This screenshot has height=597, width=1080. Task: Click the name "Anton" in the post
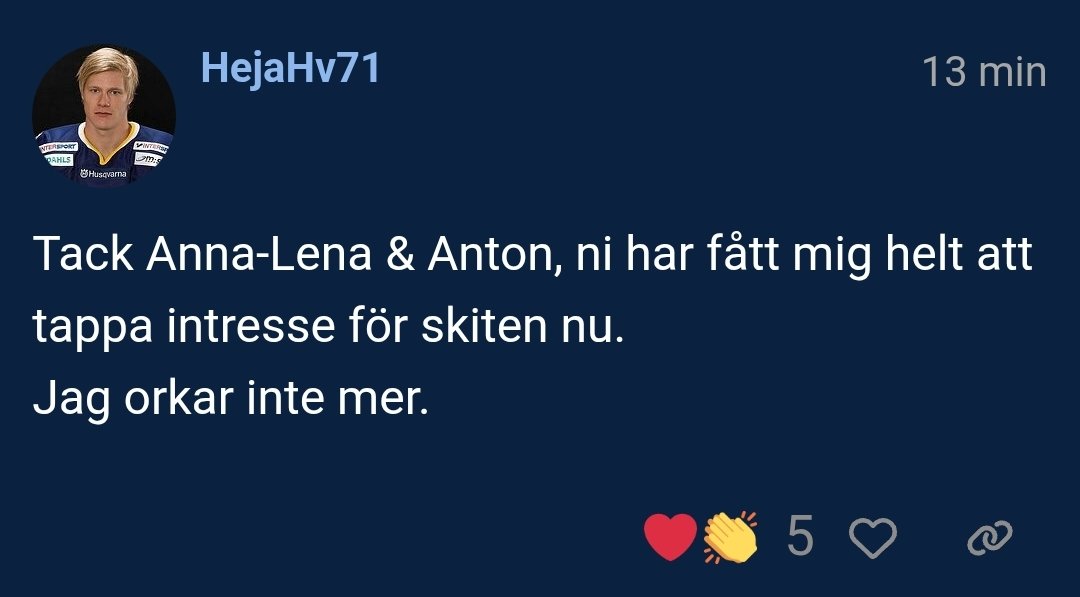[490, 255]
